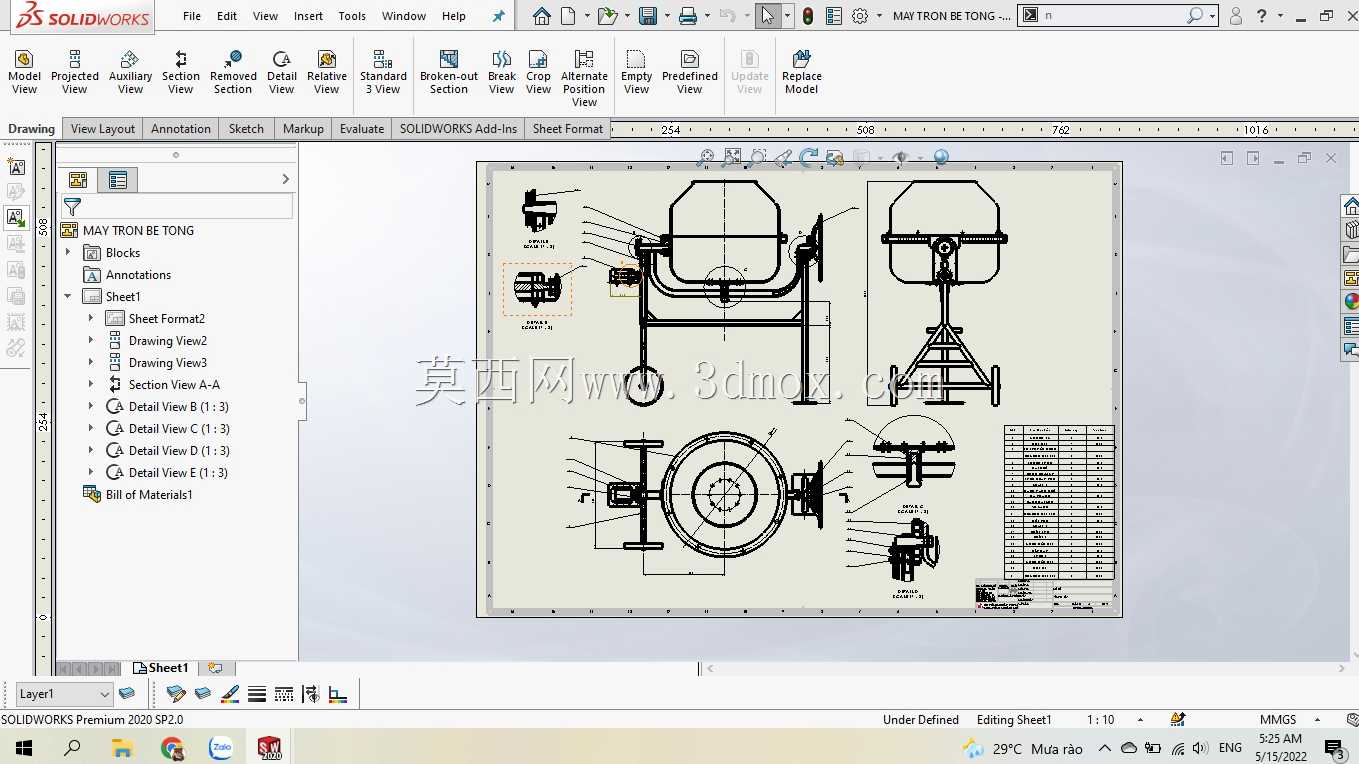This screenshot has height=764, width=1359.
Task: Click the filter funnel icon in the tree
Action: click(72, 207)
